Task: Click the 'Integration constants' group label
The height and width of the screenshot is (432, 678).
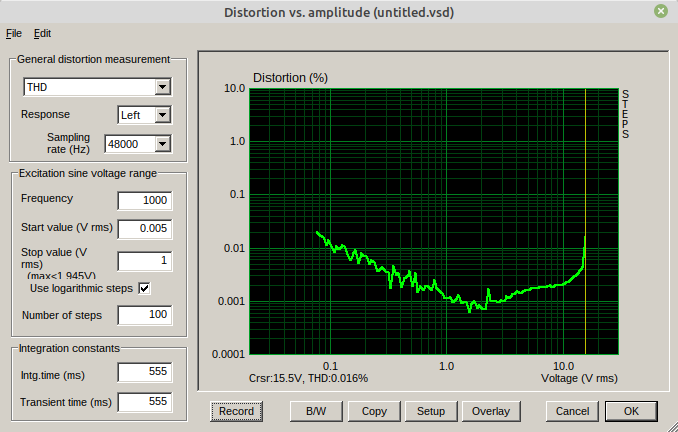Action: click(x=69, y=349)
